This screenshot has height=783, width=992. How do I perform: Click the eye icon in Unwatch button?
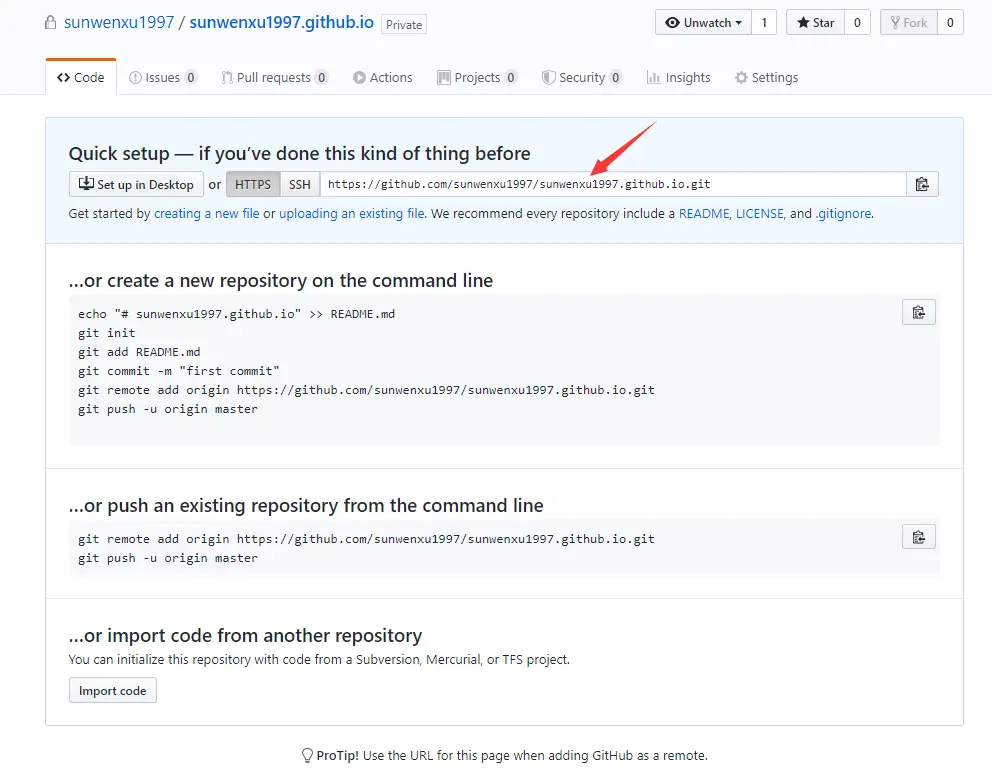tap(673, 23)
